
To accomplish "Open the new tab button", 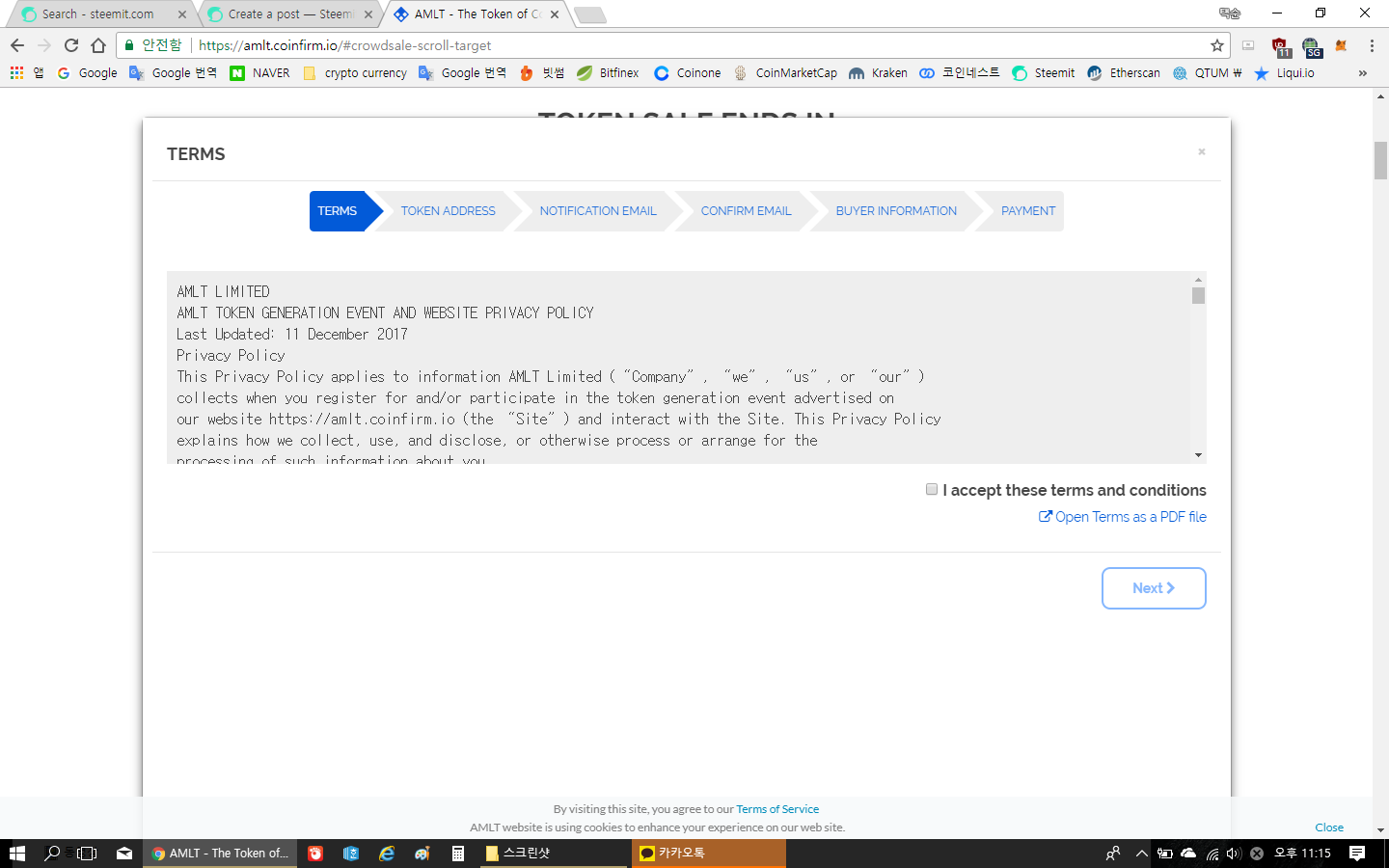I will point(590,14).
